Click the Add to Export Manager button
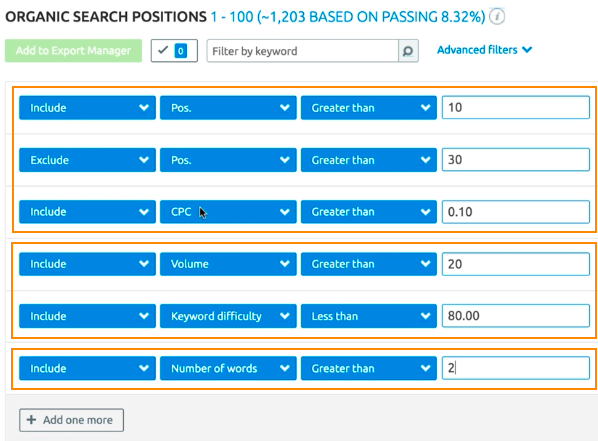 (73, 50)
